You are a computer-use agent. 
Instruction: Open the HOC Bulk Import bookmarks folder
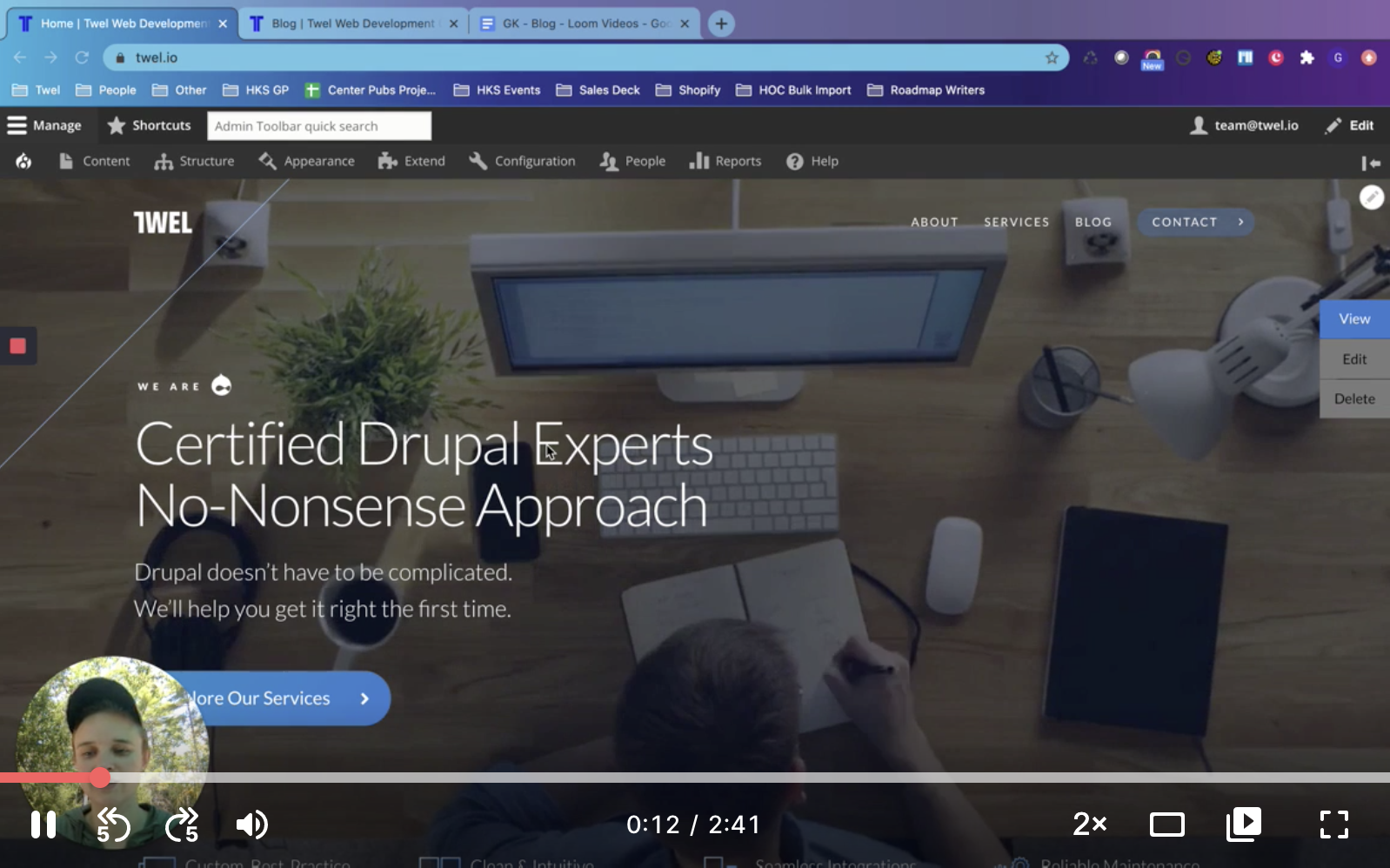(793, 90)
